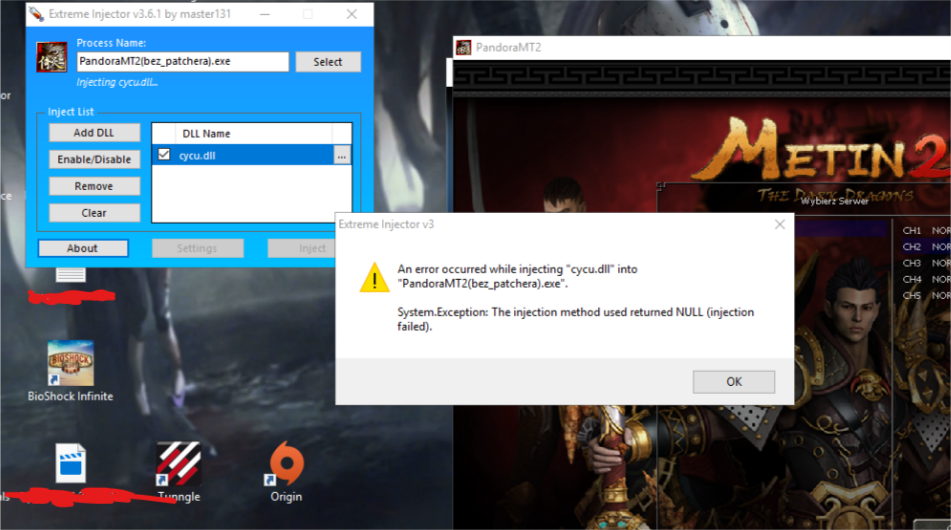Click Clear button in Inject List

pyautogui.click(x=94, y=213)
